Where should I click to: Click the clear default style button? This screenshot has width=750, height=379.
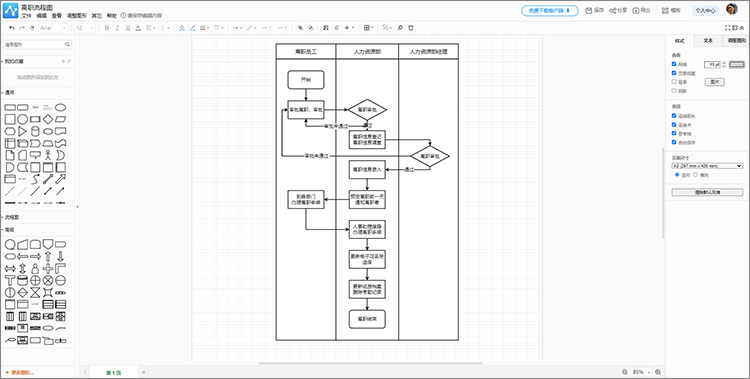click(x=707, y=192)
